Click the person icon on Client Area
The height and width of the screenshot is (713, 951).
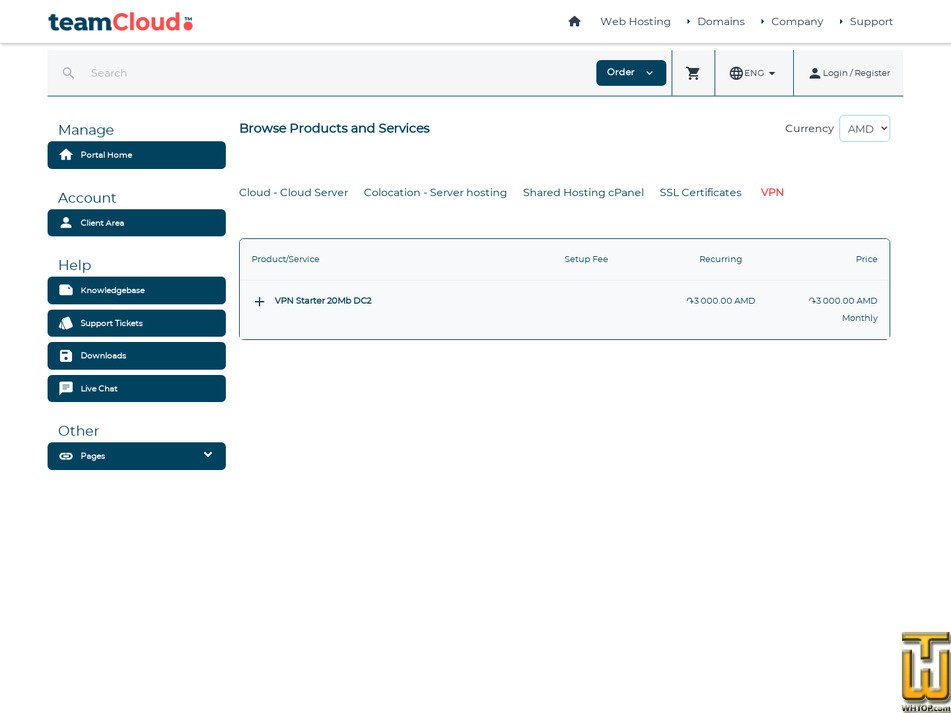click(66, 223)
